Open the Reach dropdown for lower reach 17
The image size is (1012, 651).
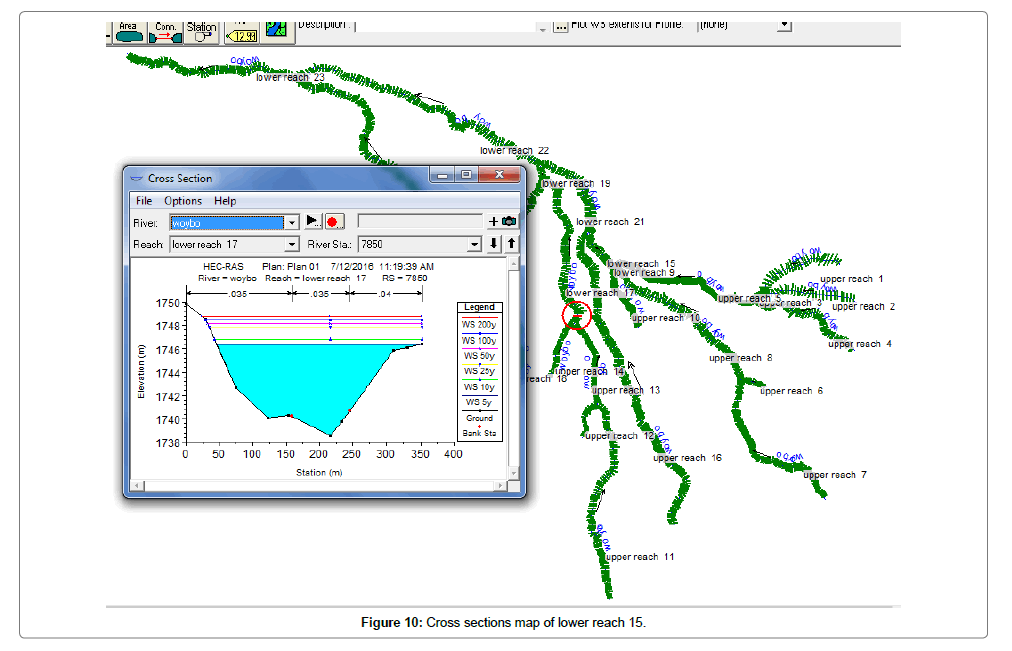[x=292, y=244]
